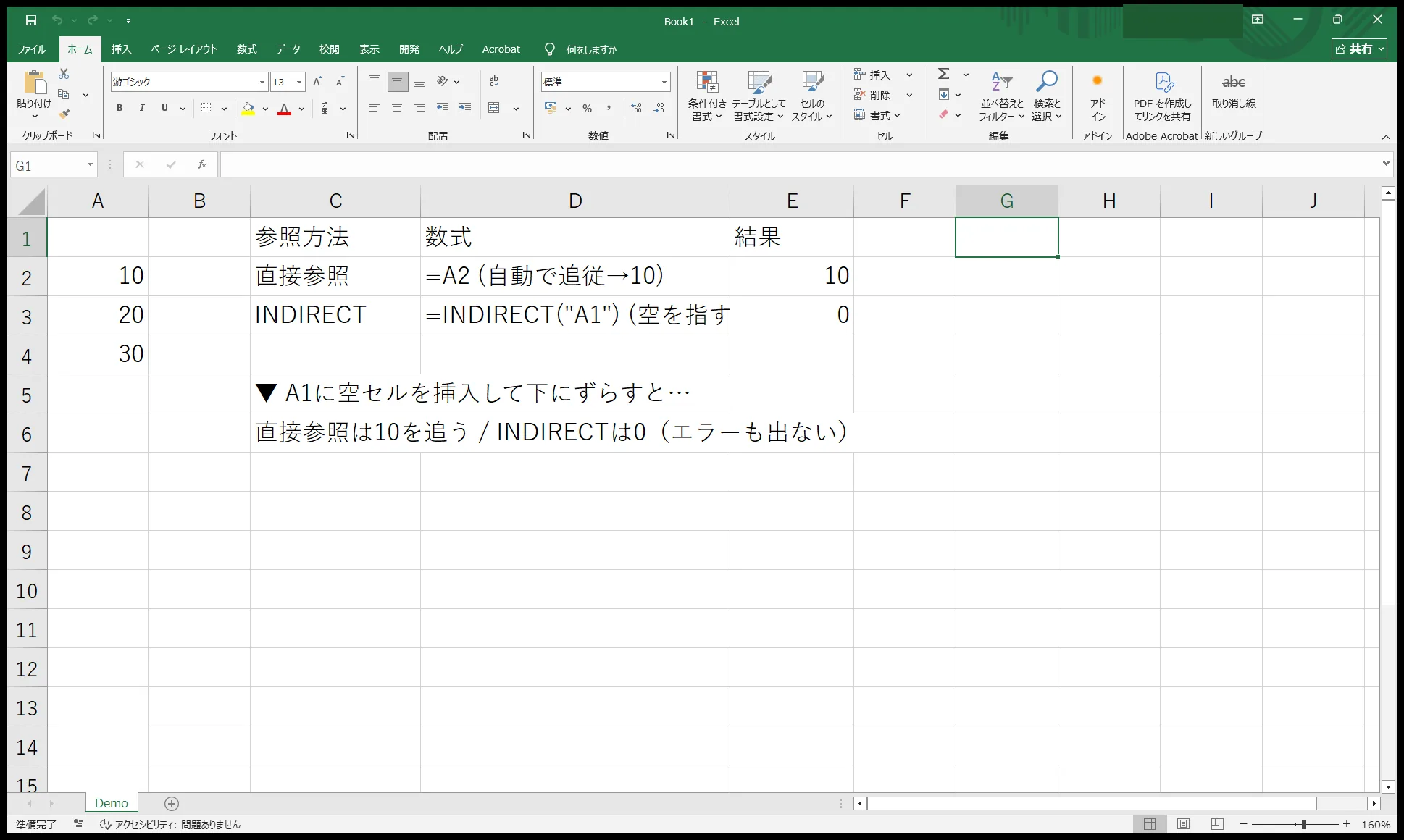The height and width of the screenshot is (840, 1404).
Task: Click the Increase Indent icon
Action: point(465,108)
